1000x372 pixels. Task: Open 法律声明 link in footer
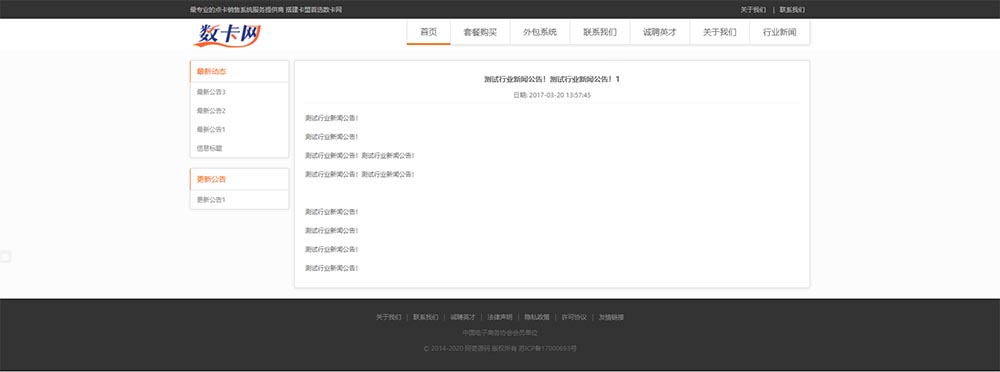[x=500, y=317]
